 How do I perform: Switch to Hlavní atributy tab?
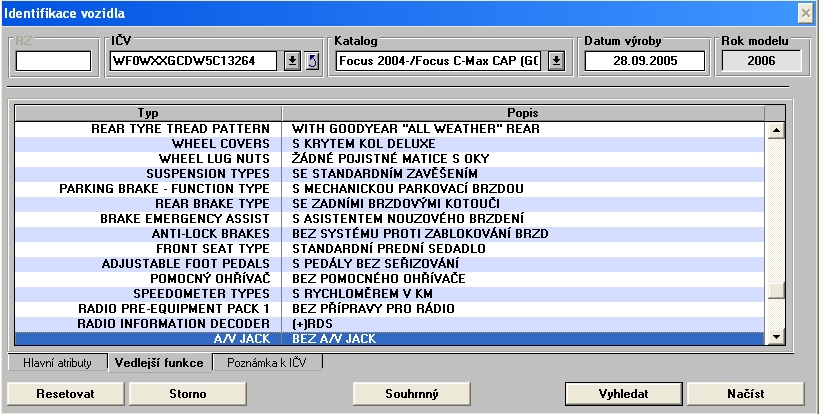(x=57, y=363)
